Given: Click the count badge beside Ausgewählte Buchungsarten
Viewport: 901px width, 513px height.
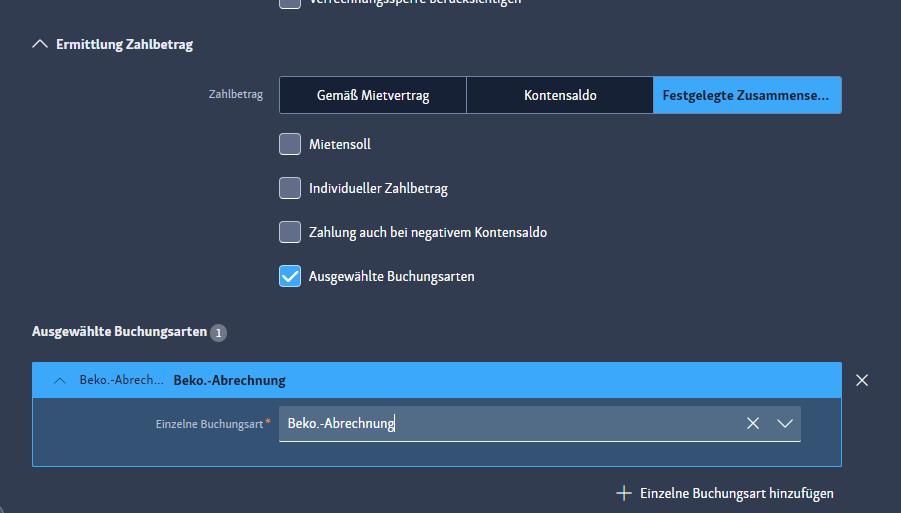Looking at the screenshot, I should [219, 332].
